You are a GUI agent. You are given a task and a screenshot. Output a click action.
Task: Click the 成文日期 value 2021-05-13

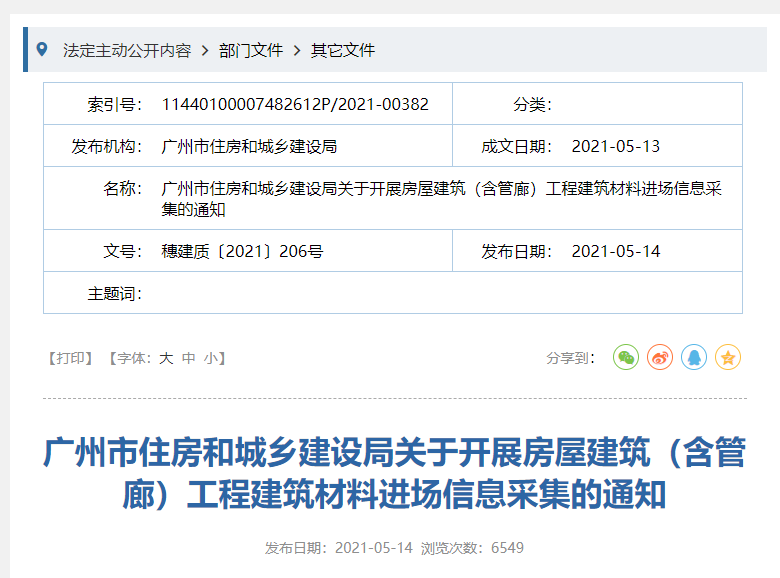click(616, 146)
